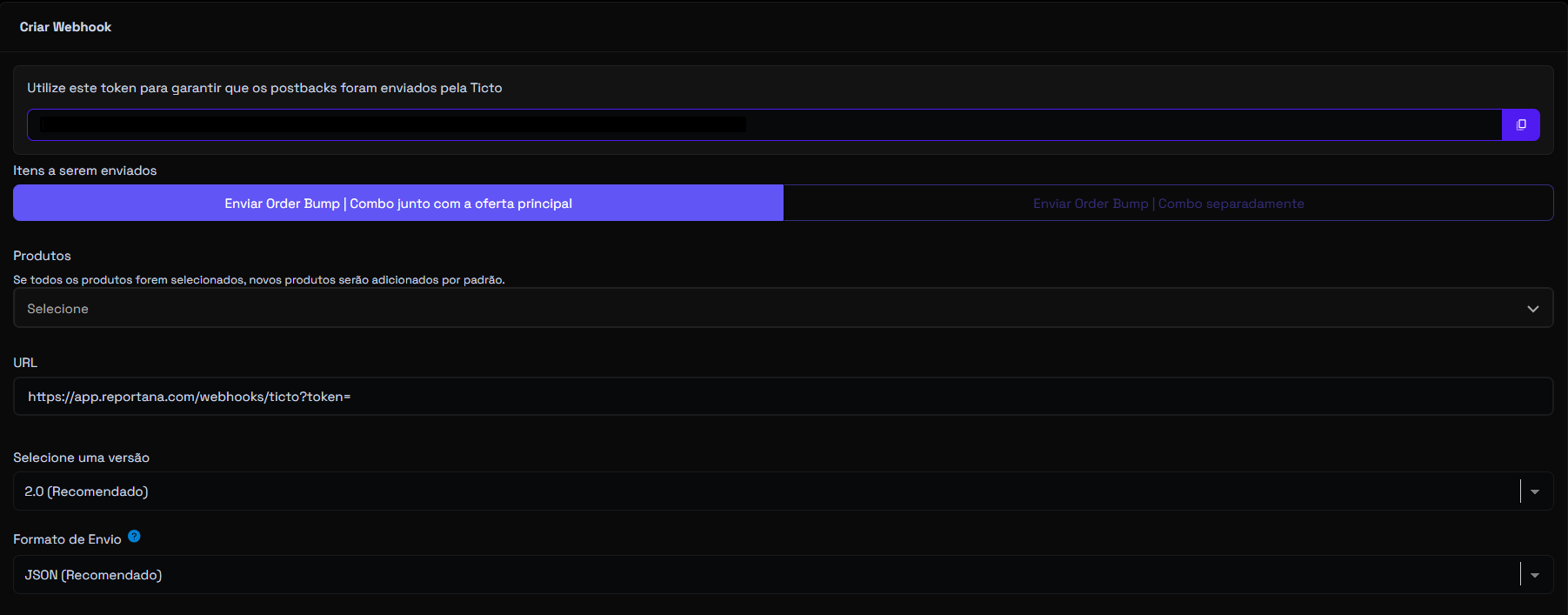Open the Produtos Selecione dropdown
Image resolution: width=1568 pixels, height=615 pixels.
783,308
